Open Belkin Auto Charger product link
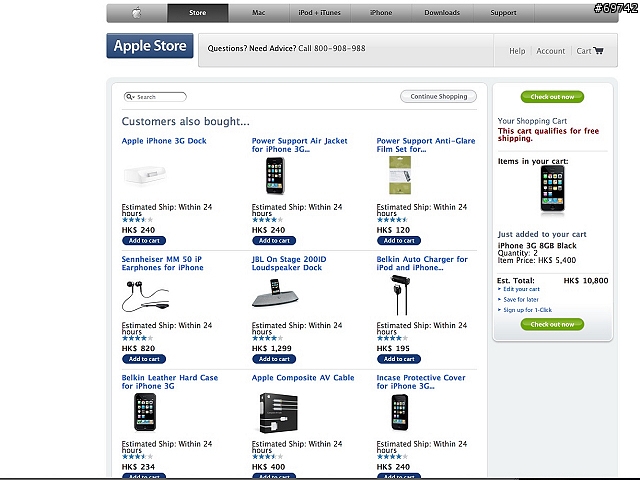640x480 pixels. (422, 263)
